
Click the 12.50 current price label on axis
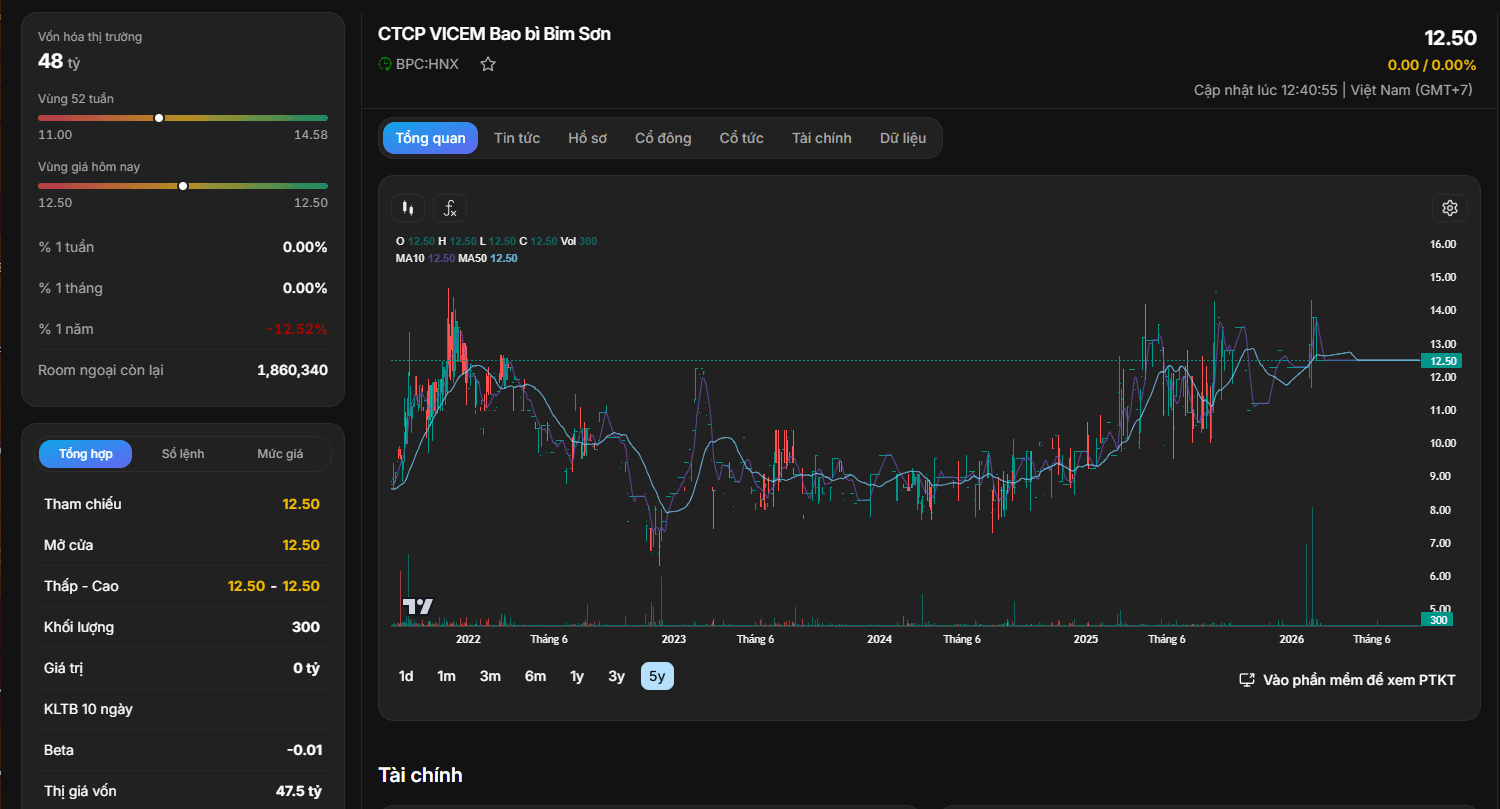(x=1441, y=361)
